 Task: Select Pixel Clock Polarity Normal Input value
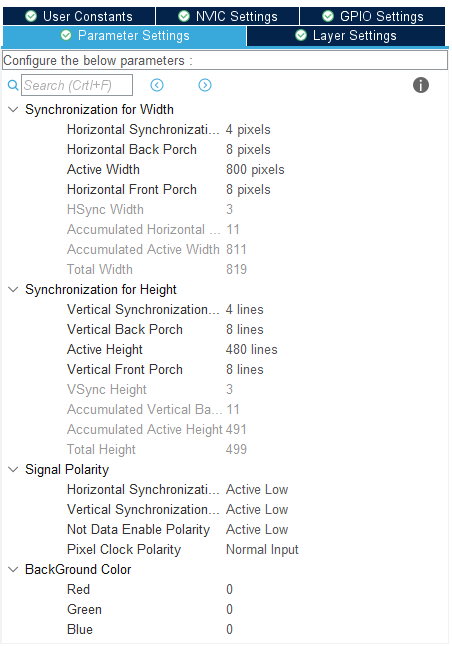(x=262, y=550)
